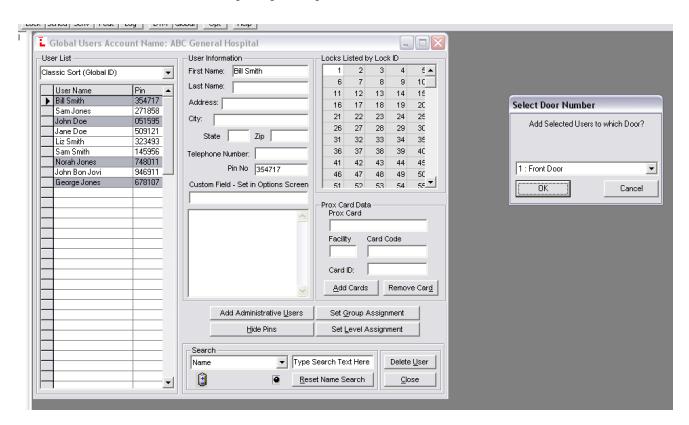Click the battery icon in the Search panel

202,379
